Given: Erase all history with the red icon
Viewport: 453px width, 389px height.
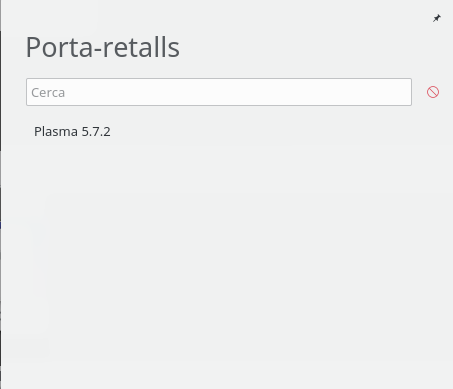Looking at the screenshot, I should [433, 92].
